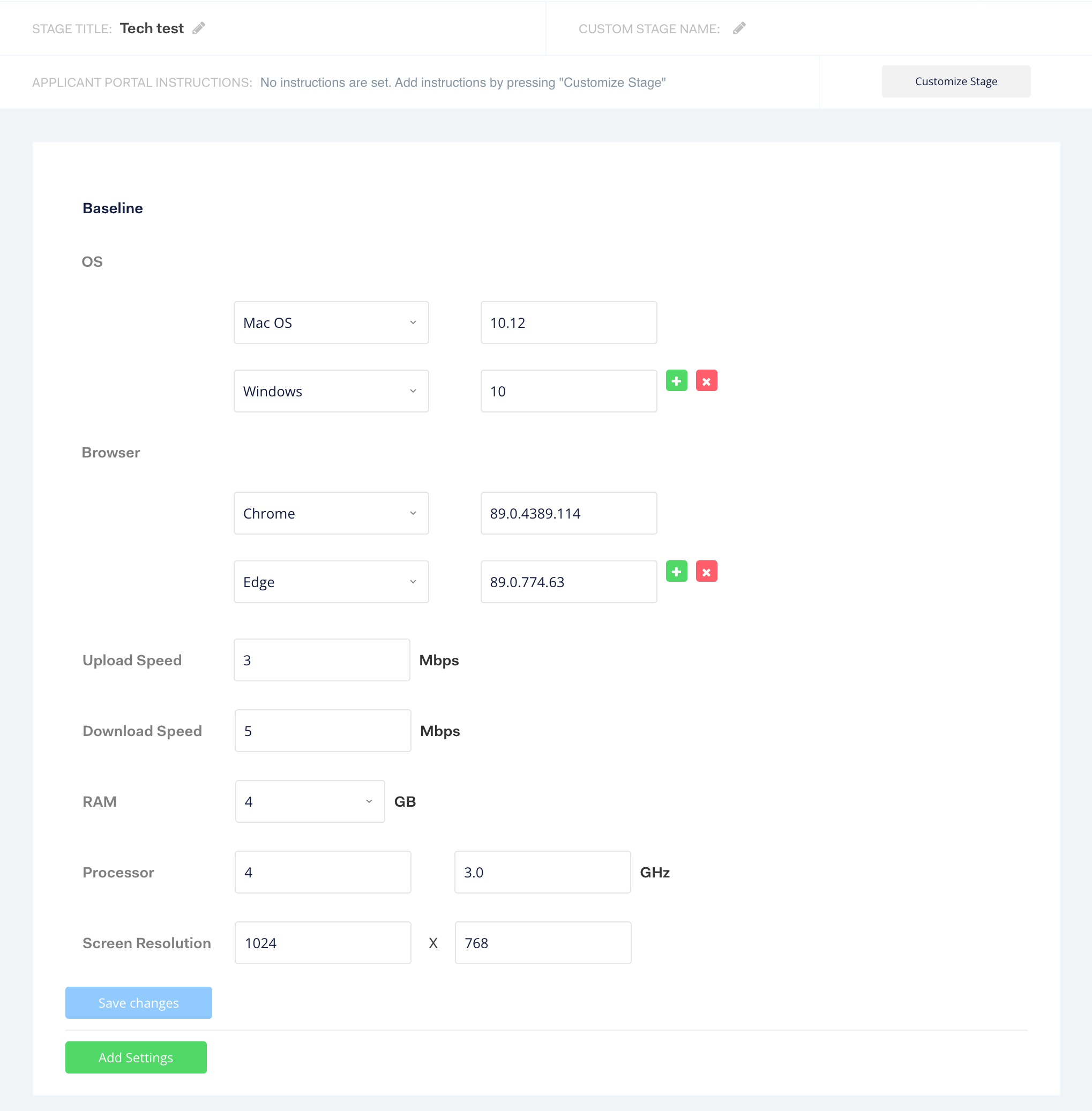The width and height of the screenshot is (1092, 1111).
Task: Select the Tech test stage title text
Action: click(152, 28)
